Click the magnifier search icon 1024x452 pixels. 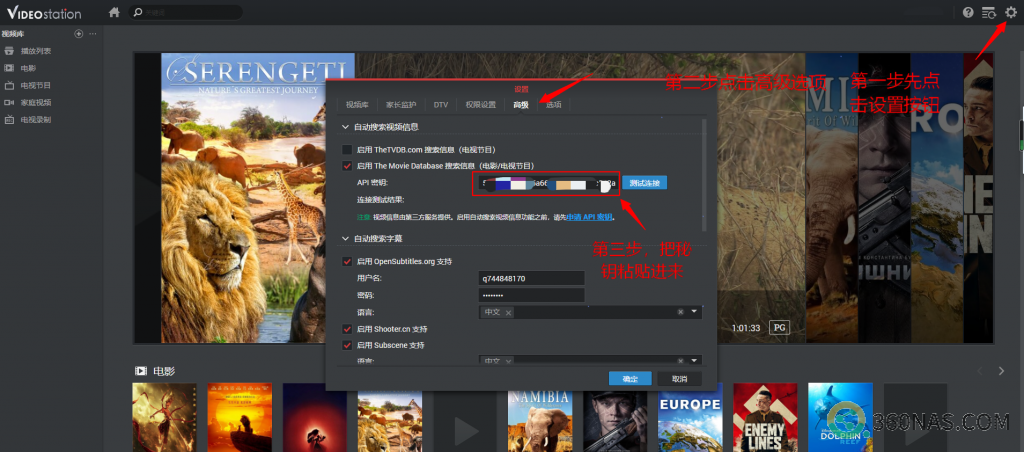tap(137, 12)
